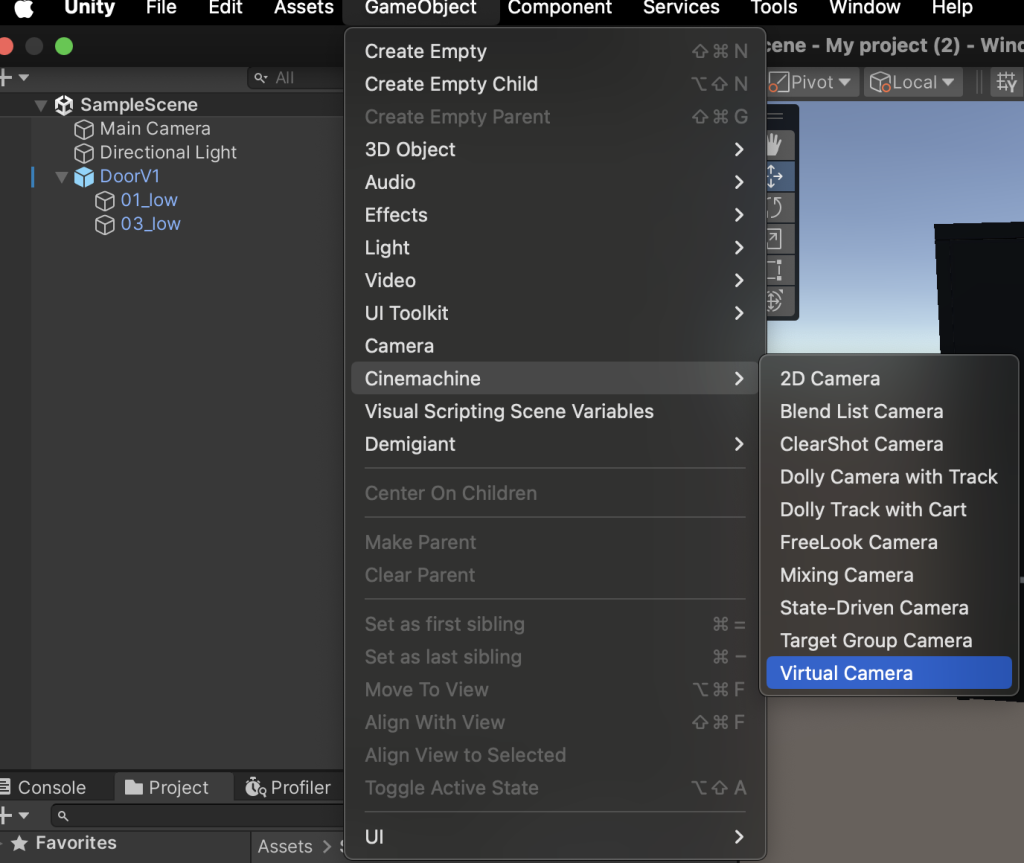Open the Window menu
1024x863 pixels.
pyautogui.click(x=865, y=8)
